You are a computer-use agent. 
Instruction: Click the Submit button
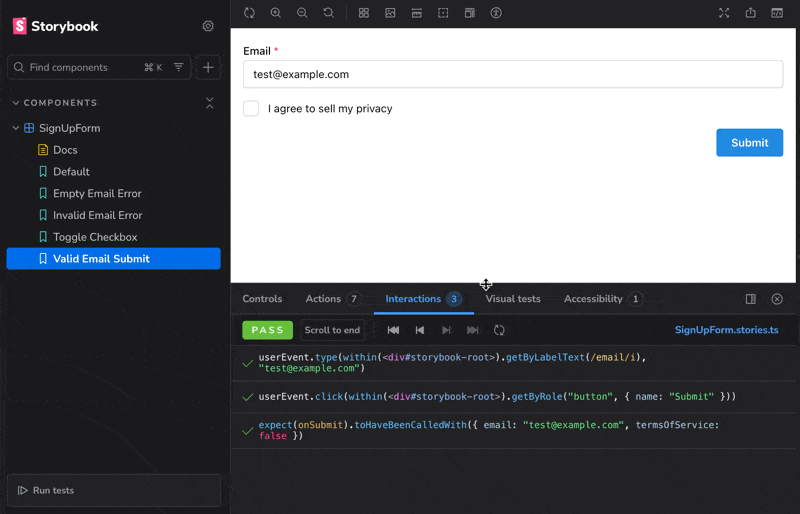749,142
